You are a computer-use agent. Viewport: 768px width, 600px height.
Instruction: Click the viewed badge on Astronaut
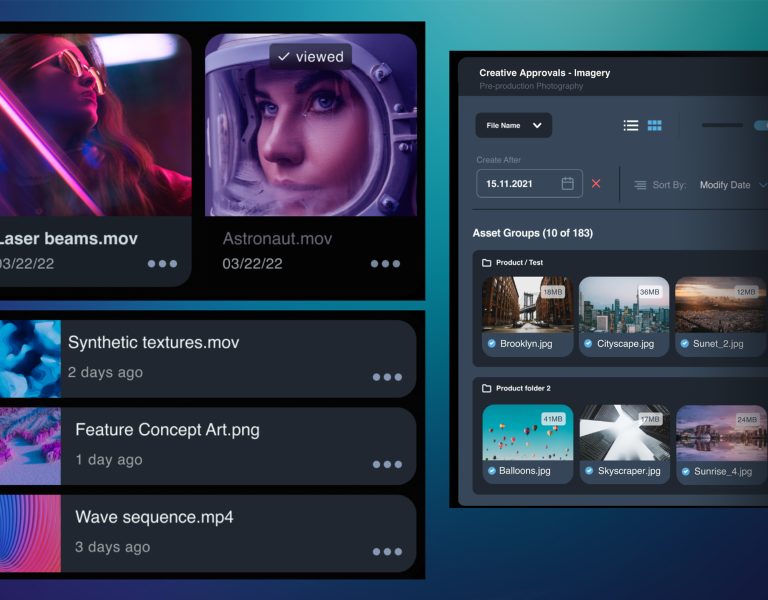click(310, 57)
